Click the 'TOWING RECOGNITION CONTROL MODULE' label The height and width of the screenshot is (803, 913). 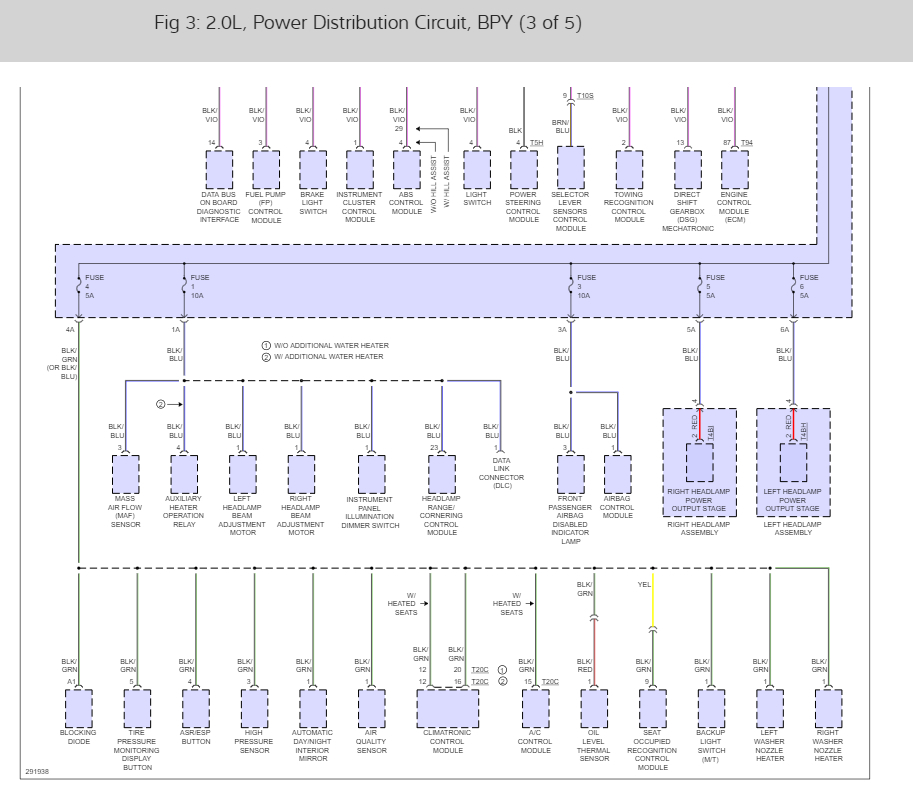coord(629,207)
